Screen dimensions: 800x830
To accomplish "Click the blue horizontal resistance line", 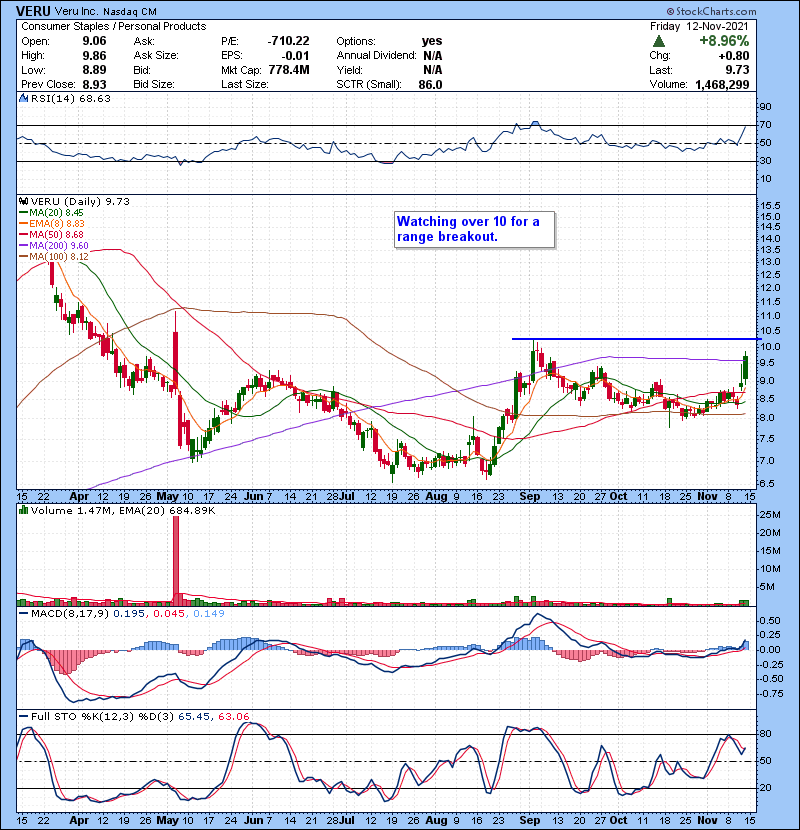I will tap(635, 339).
